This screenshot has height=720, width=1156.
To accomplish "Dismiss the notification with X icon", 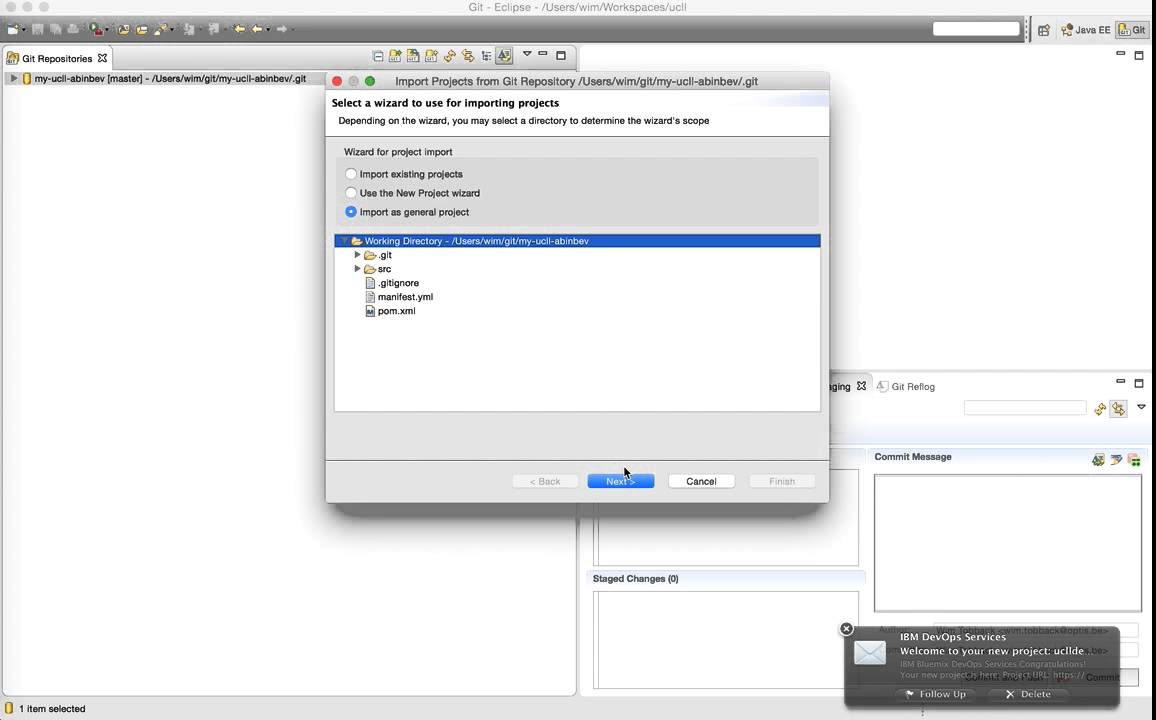I will [x=846, y=629].
